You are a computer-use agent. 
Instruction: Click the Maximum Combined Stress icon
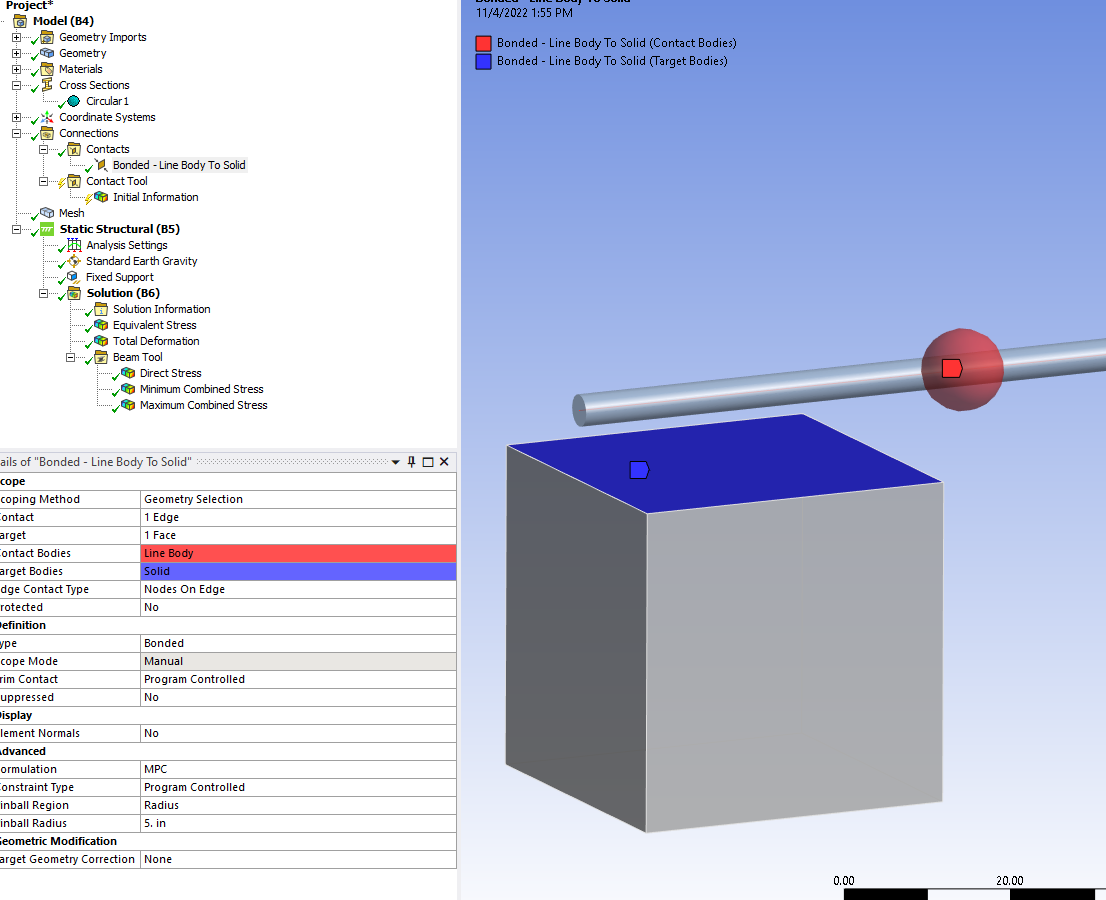click(128, 406)
